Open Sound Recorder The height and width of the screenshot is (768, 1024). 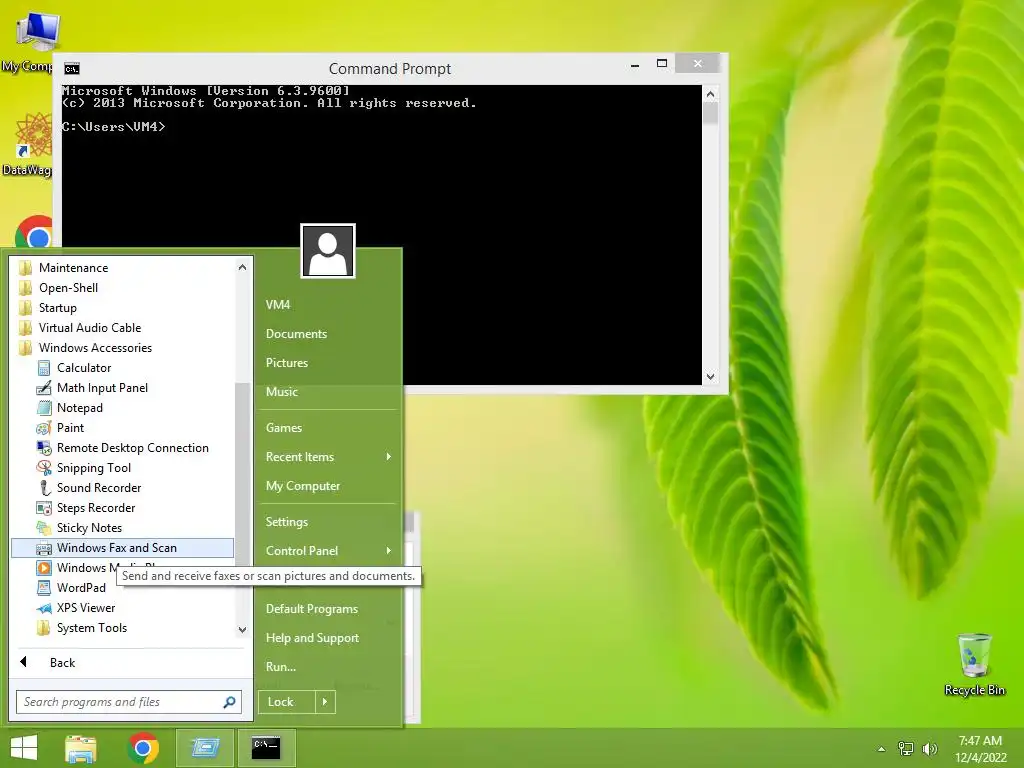tap(122, 488)
